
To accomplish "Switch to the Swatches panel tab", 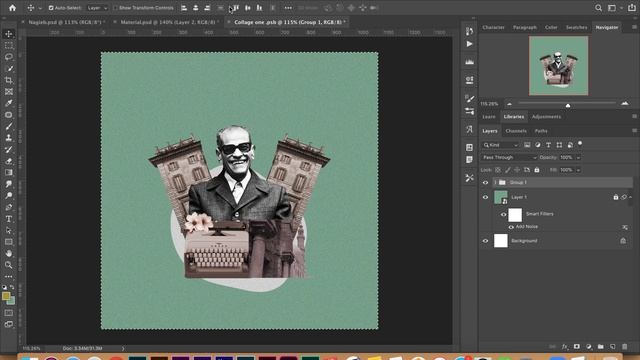I will pos(576,27).
